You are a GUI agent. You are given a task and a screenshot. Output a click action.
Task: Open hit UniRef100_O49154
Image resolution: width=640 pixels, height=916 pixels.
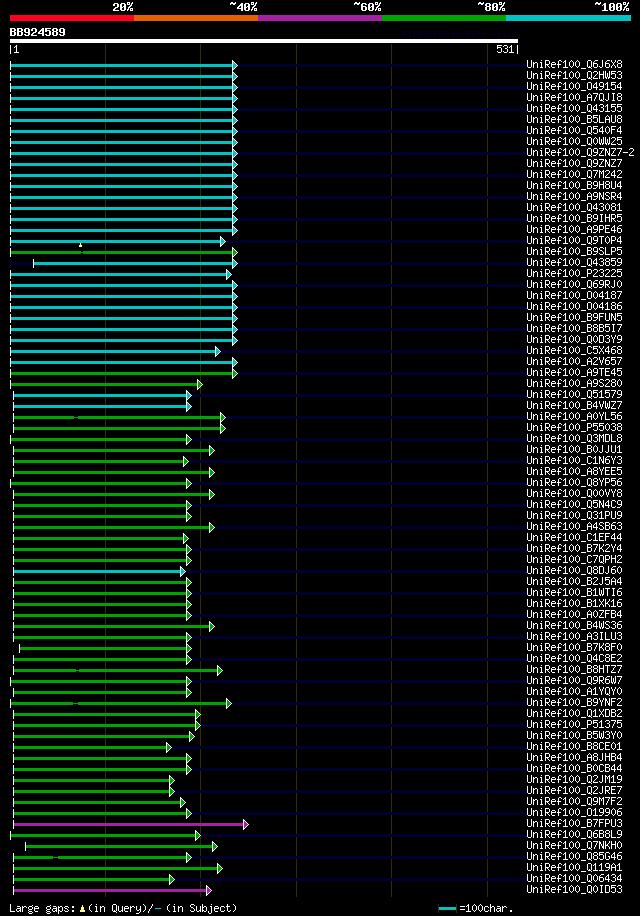click(x=574, y=87)
